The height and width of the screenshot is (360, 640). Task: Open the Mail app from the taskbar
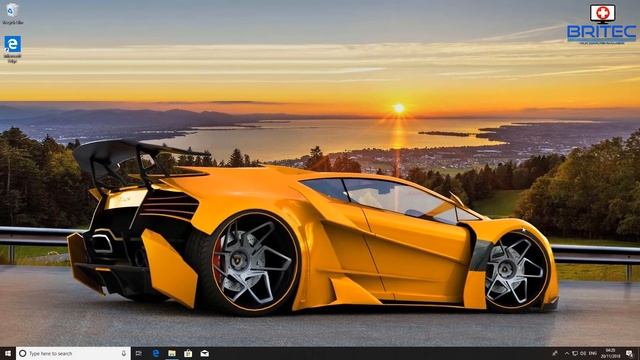click(x=204, y=353)
